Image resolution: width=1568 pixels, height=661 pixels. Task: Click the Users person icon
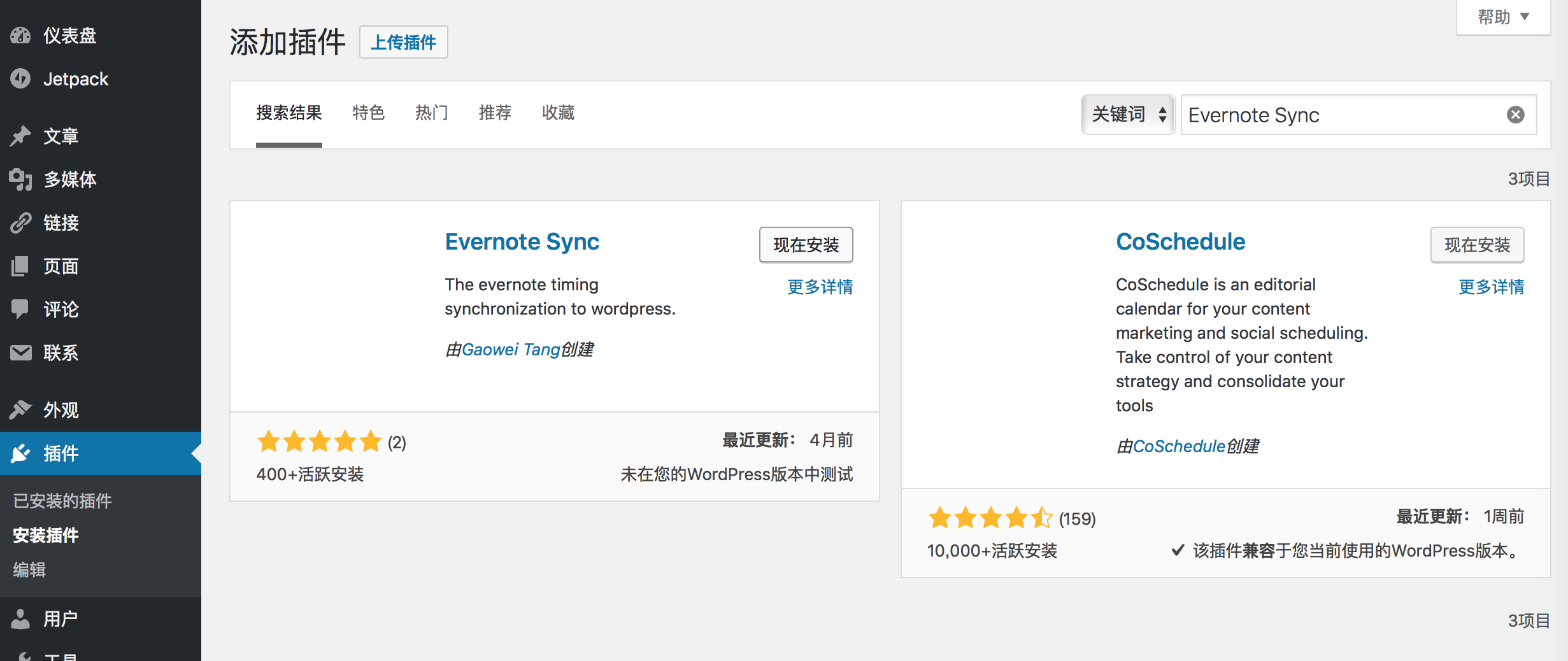(x=20, y=618)
